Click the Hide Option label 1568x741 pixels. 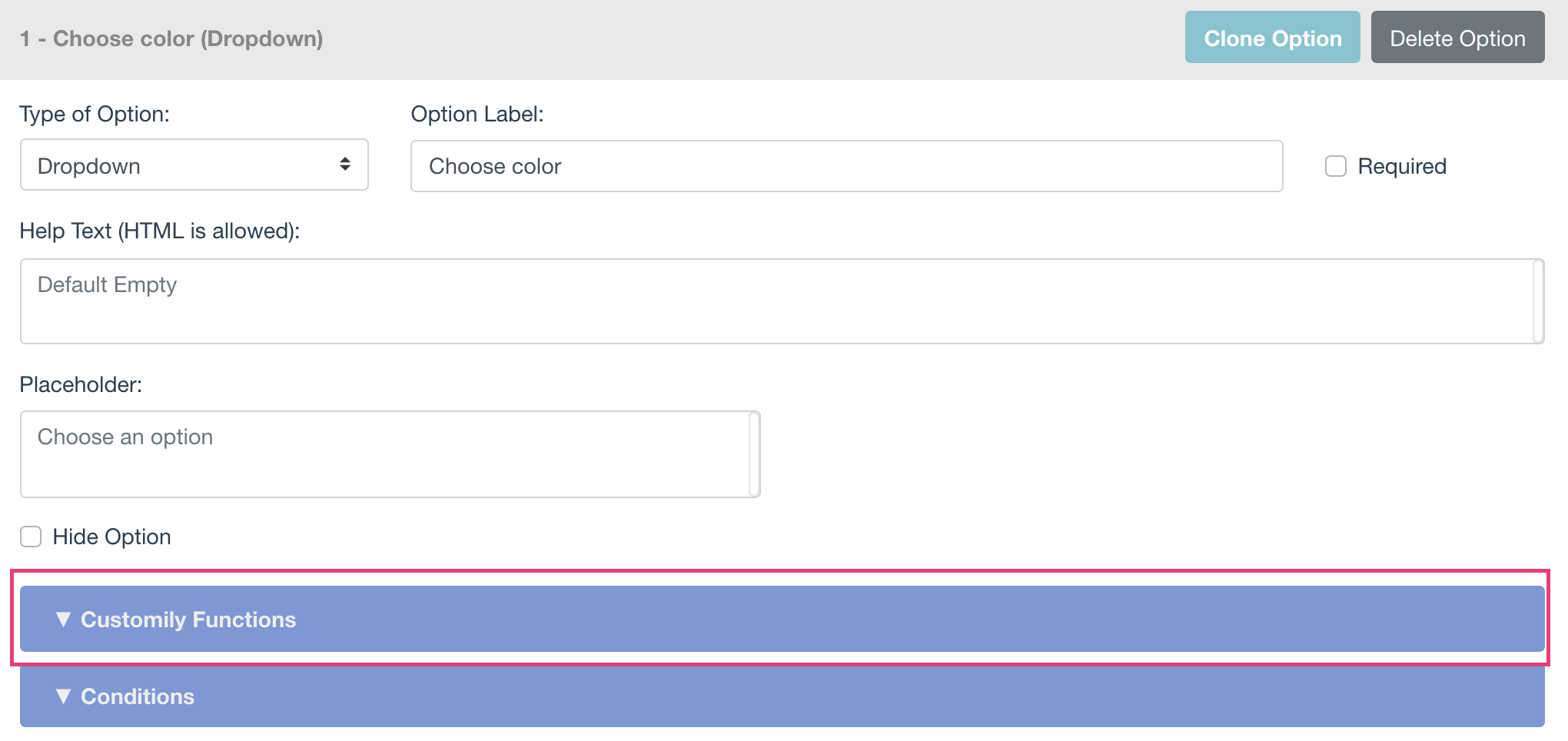tap(111, 537)
